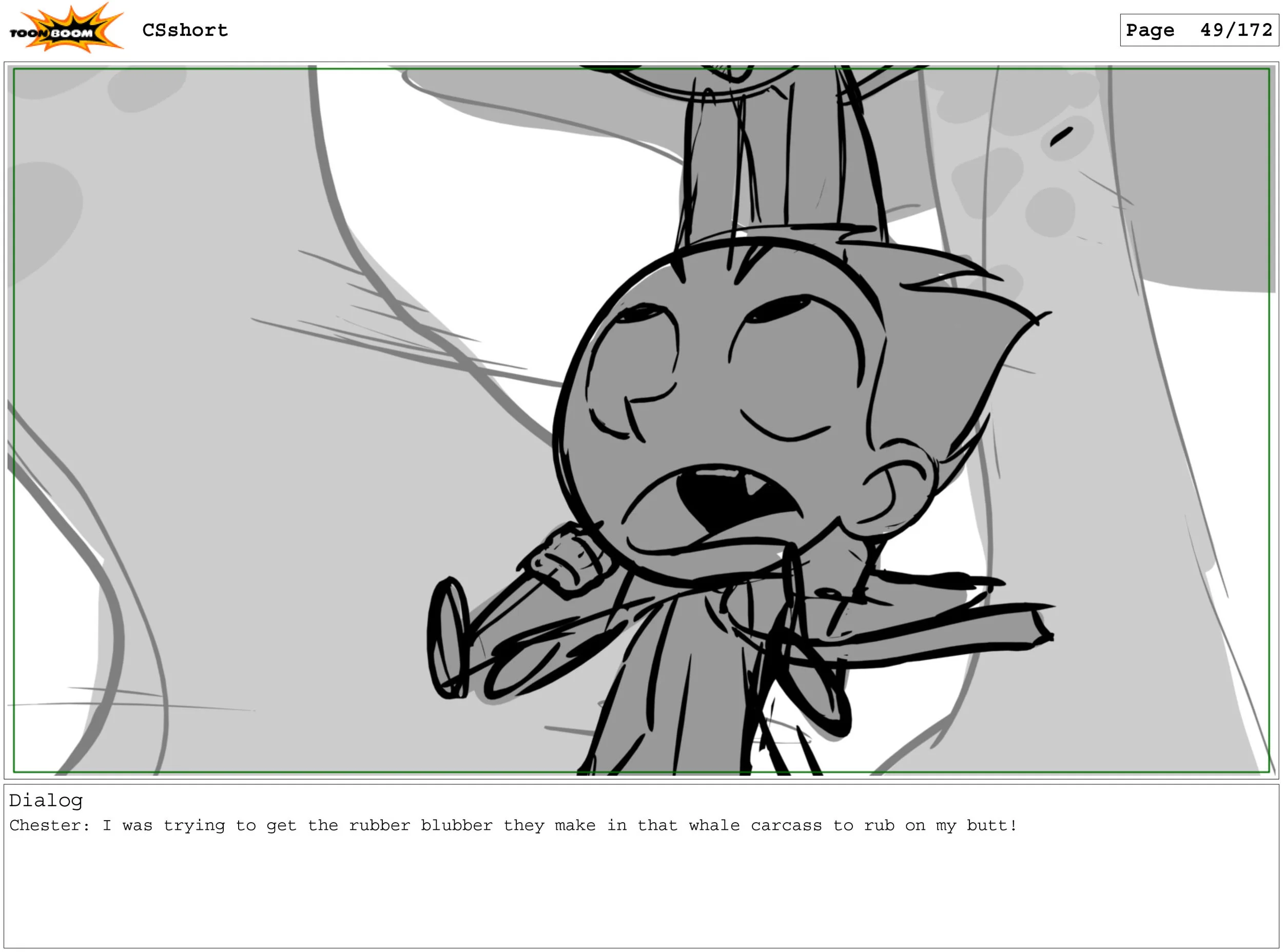
Task: Click the telescope lens in character's hand
Action: pyautogui.click(x=448, y=638)
